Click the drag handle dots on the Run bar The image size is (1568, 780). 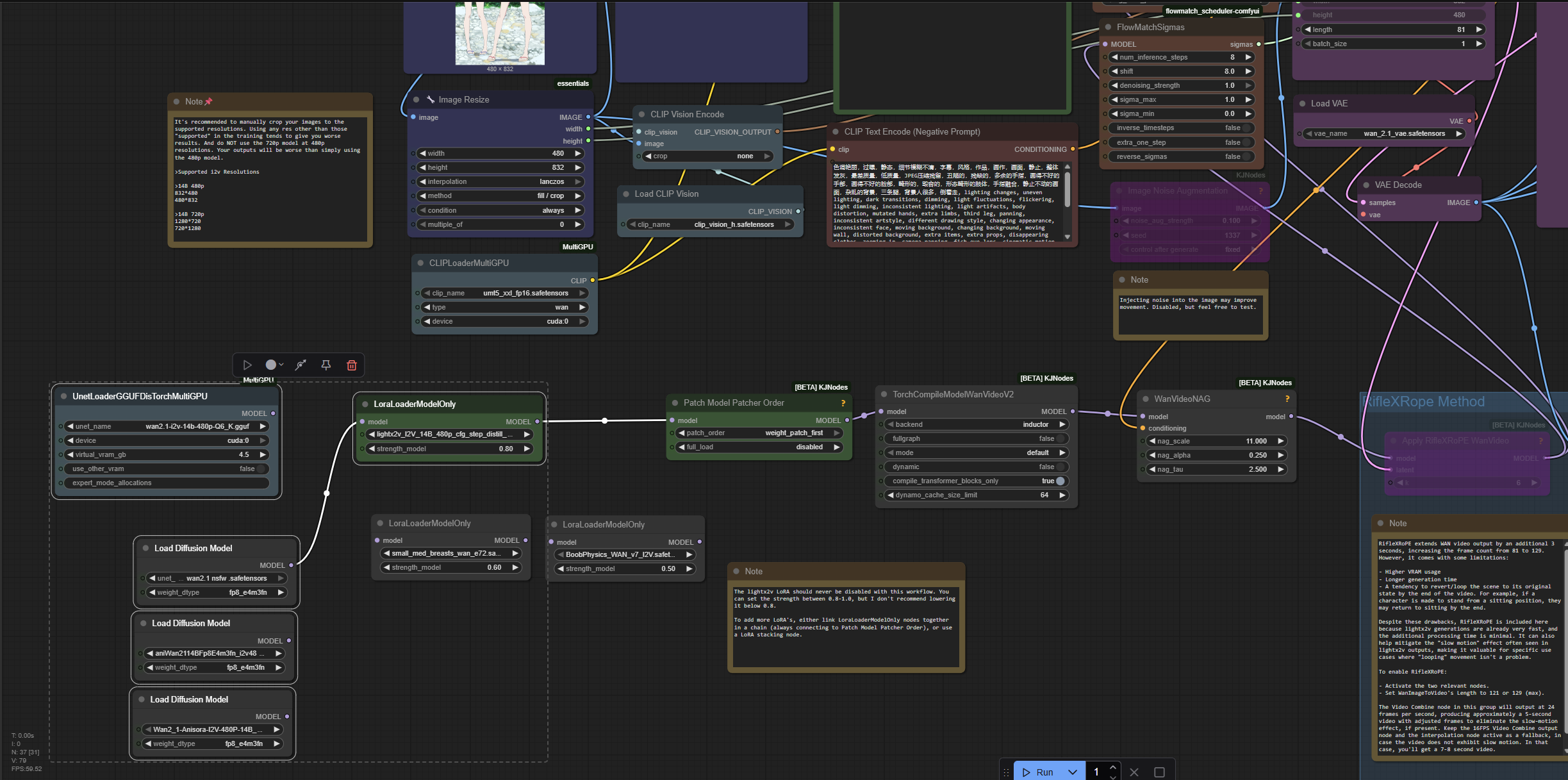point(1006,772)
